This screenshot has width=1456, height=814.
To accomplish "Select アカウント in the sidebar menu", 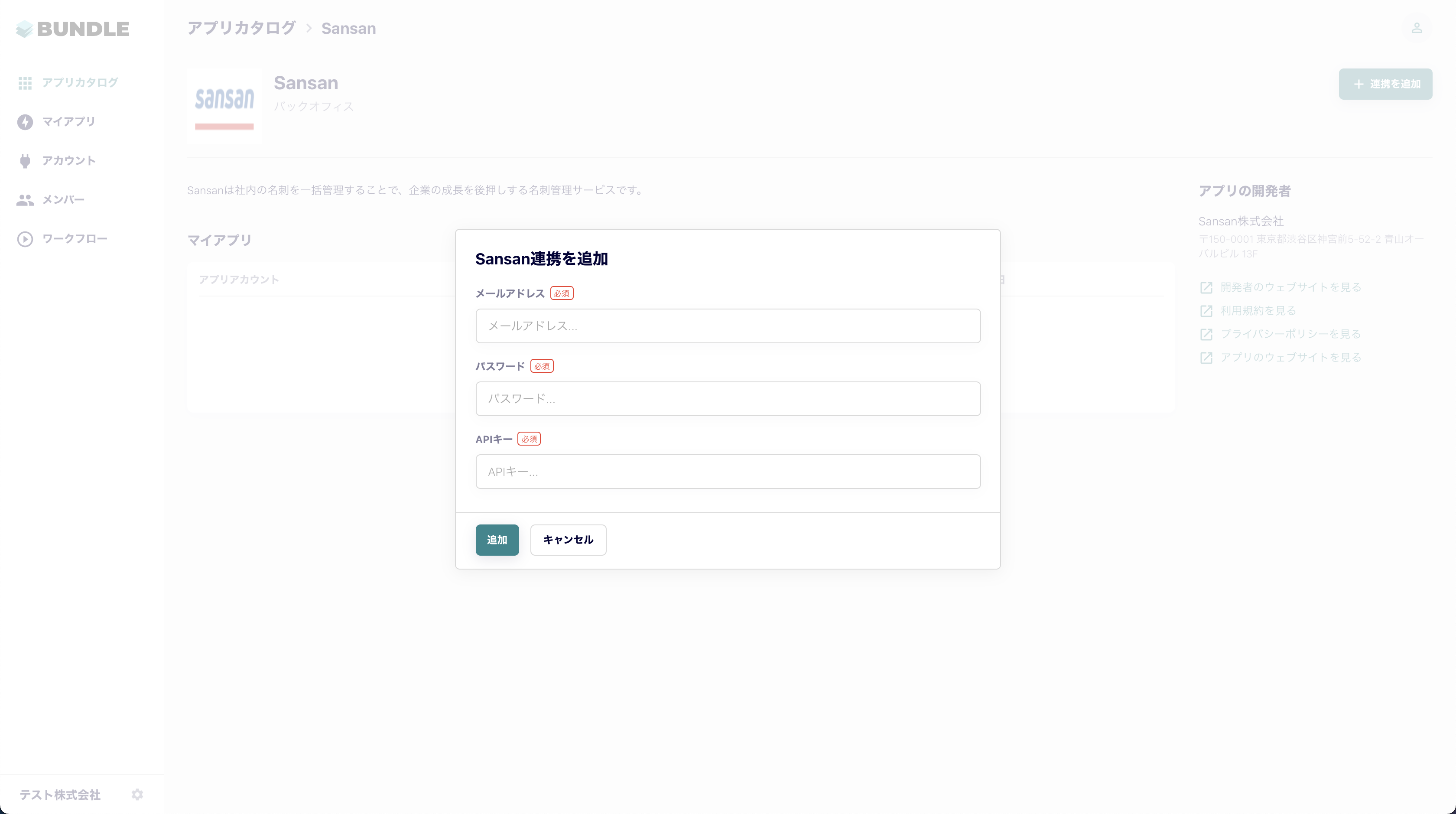I will click(69, 161).
